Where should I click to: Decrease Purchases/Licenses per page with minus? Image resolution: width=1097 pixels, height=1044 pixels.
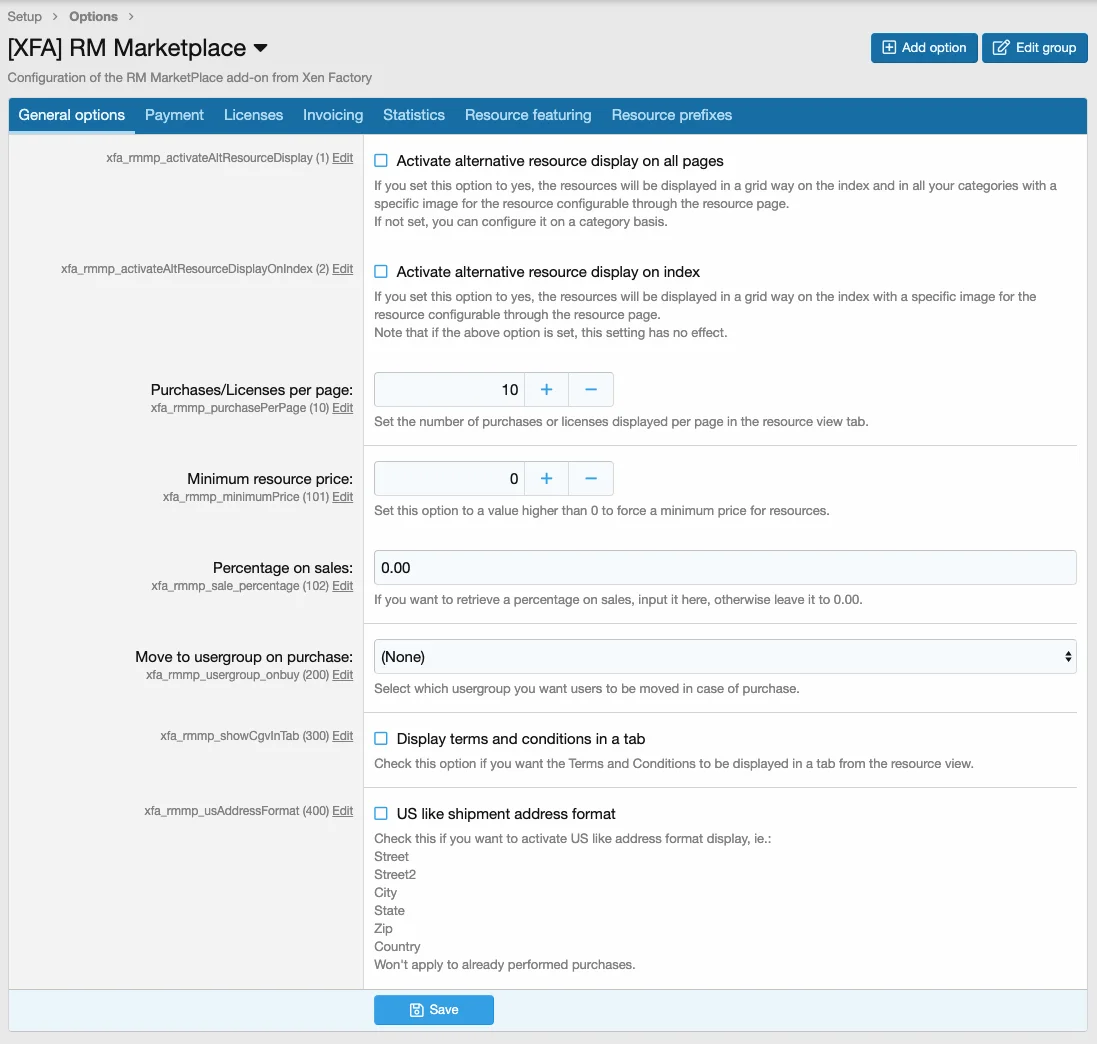point(591,390)
